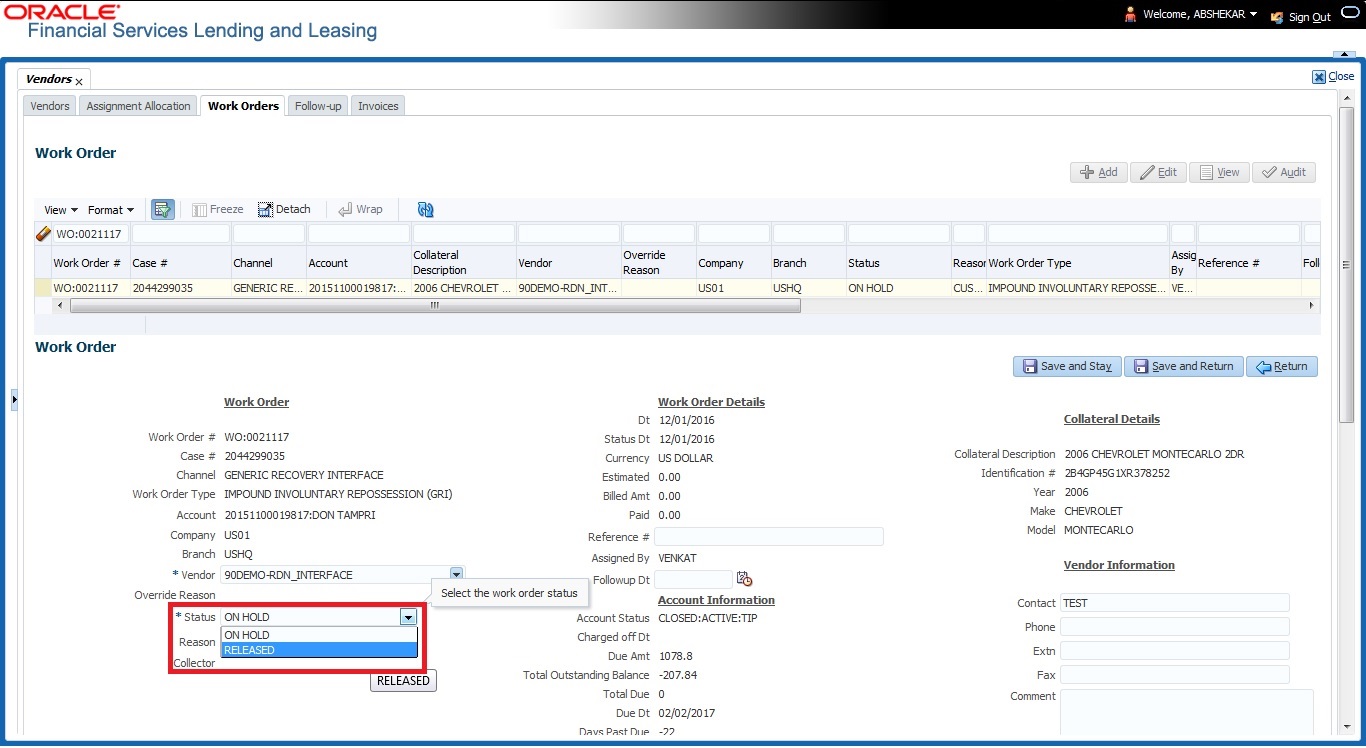Choose ON HOLD in Status list
The height and width of the screenshot is (748, 1366).
[318, 635]
